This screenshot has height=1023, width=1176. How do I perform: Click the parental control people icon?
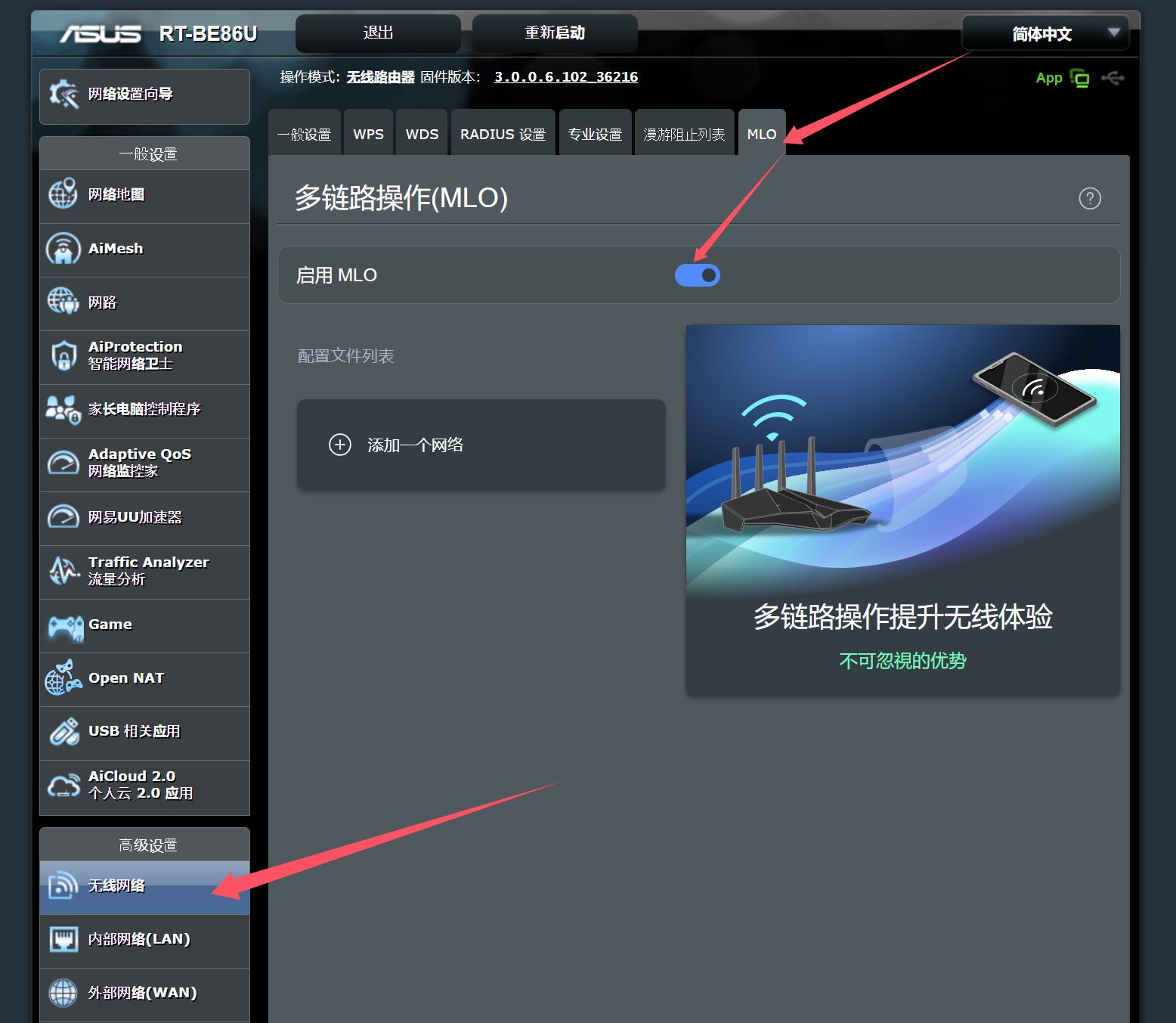click(x=63, y=409)
